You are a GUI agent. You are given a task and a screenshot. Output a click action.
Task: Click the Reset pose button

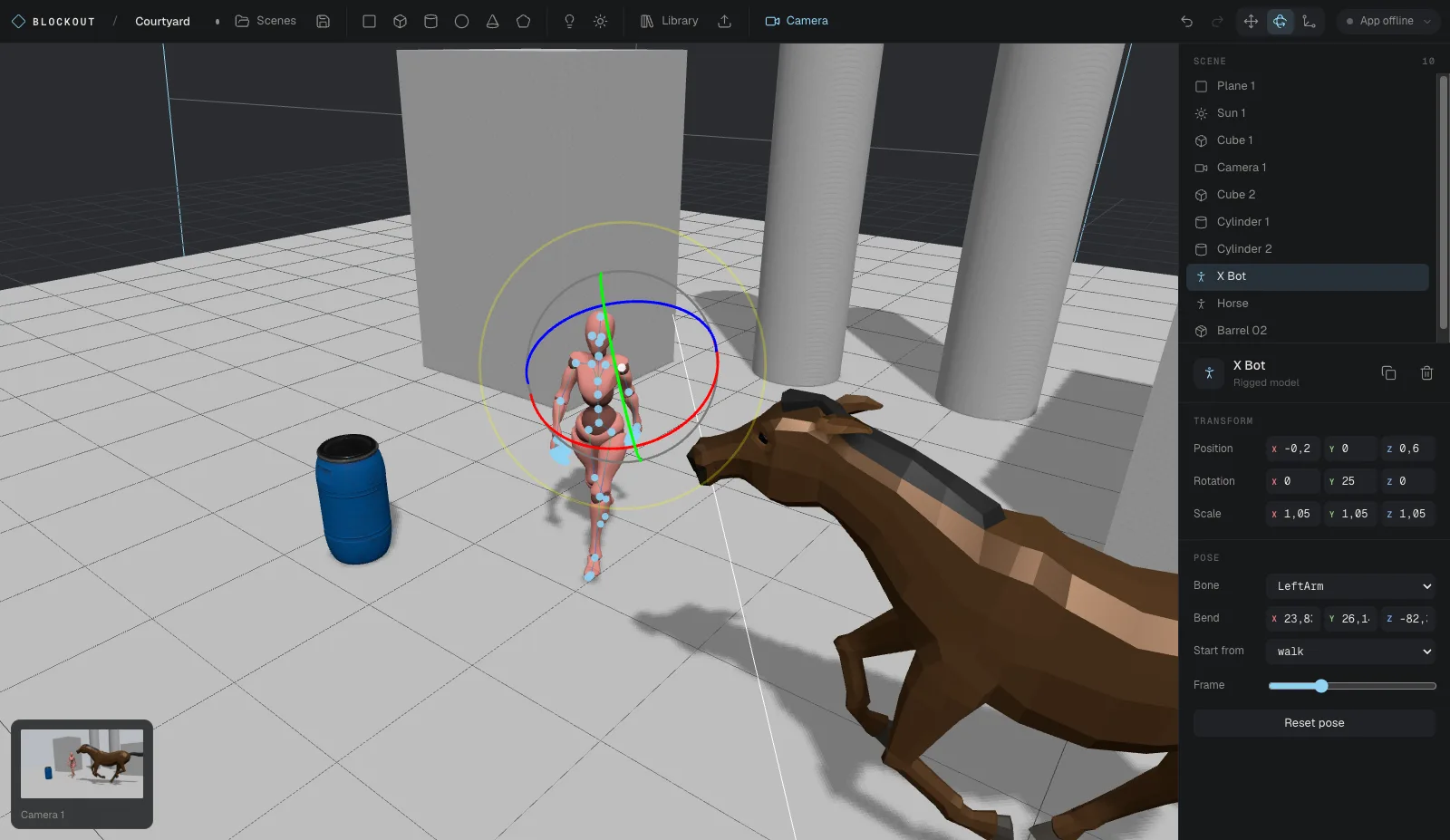pyautogui.click(x=1314, y=723)
